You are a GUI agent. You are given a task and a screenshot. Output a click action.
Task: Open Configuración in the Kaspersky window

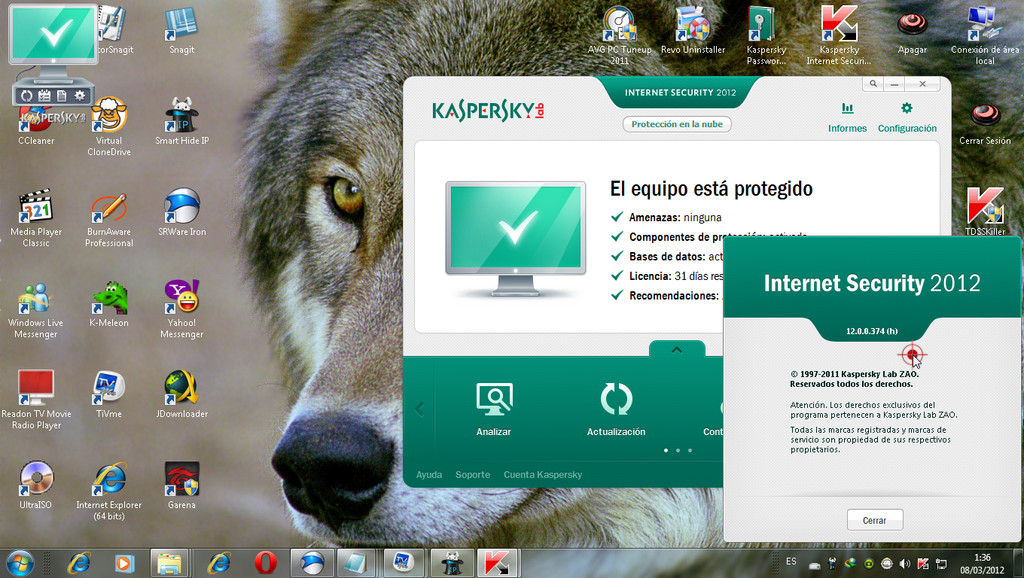906,118
